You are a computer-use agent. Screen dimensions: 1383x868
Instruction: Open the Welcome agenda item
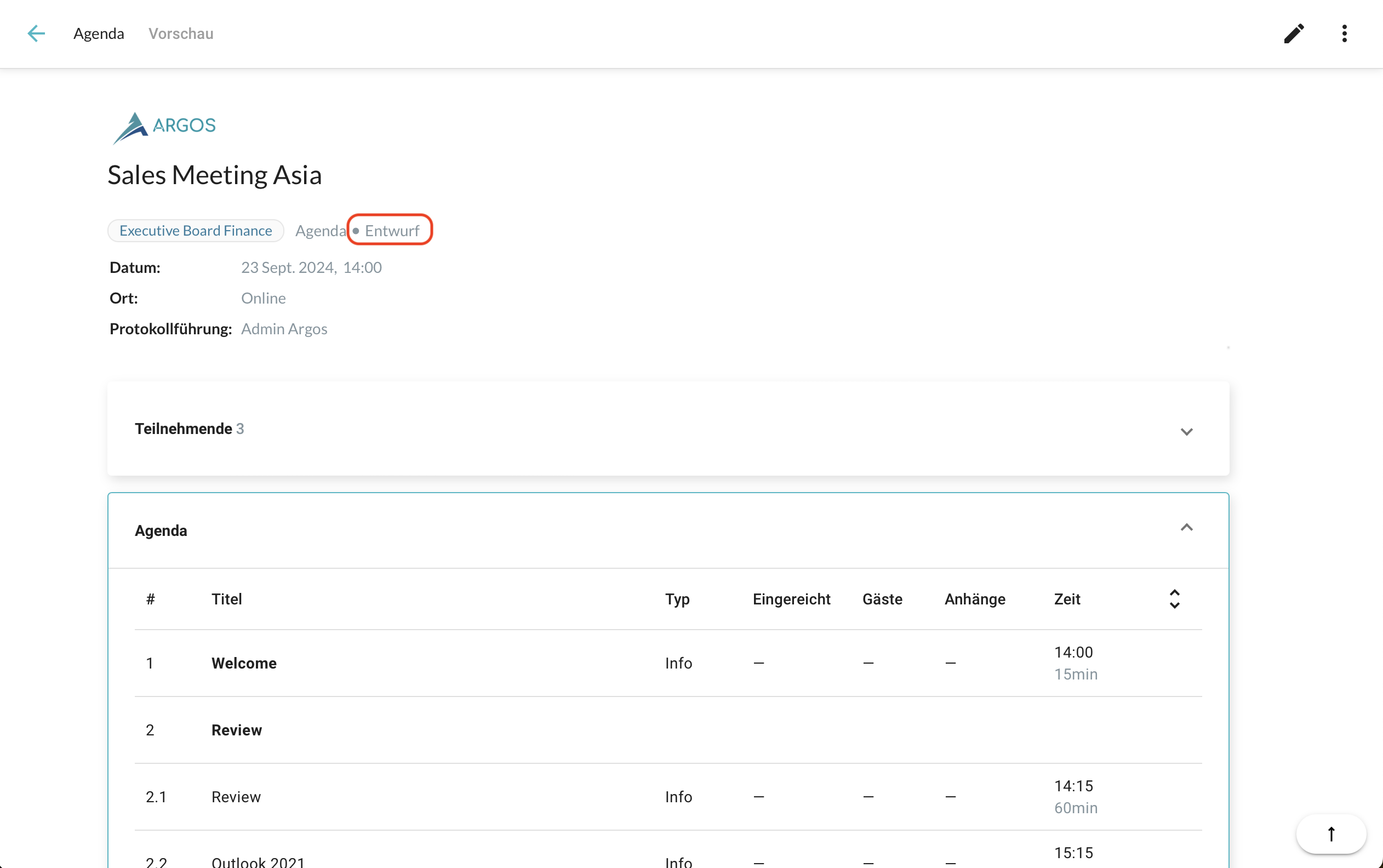coord(244,663)
